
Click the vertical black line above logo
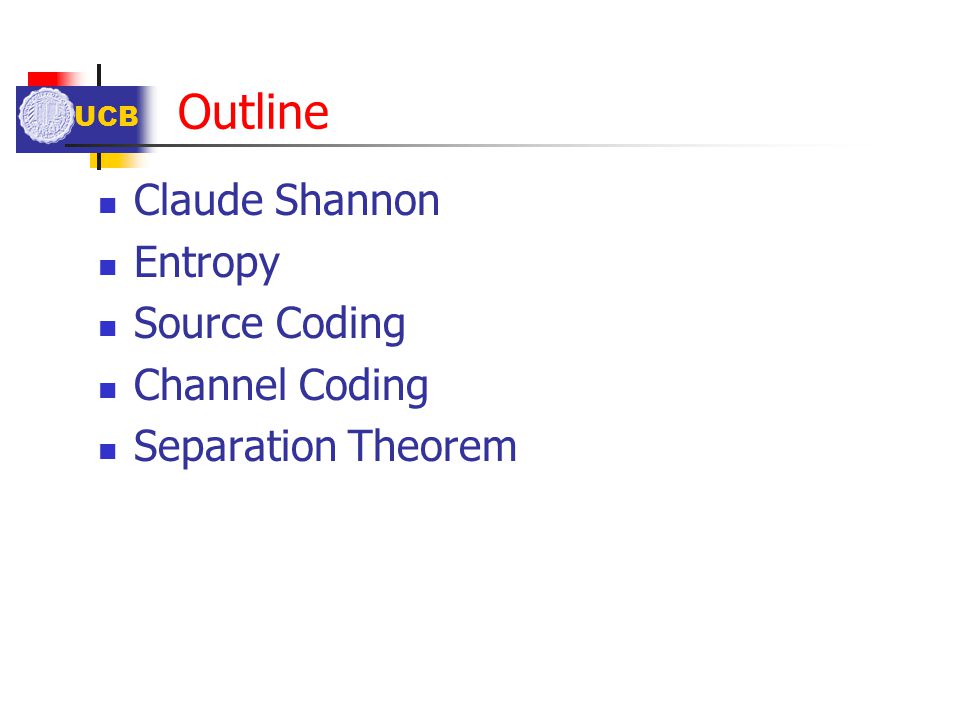pos(99,75)
